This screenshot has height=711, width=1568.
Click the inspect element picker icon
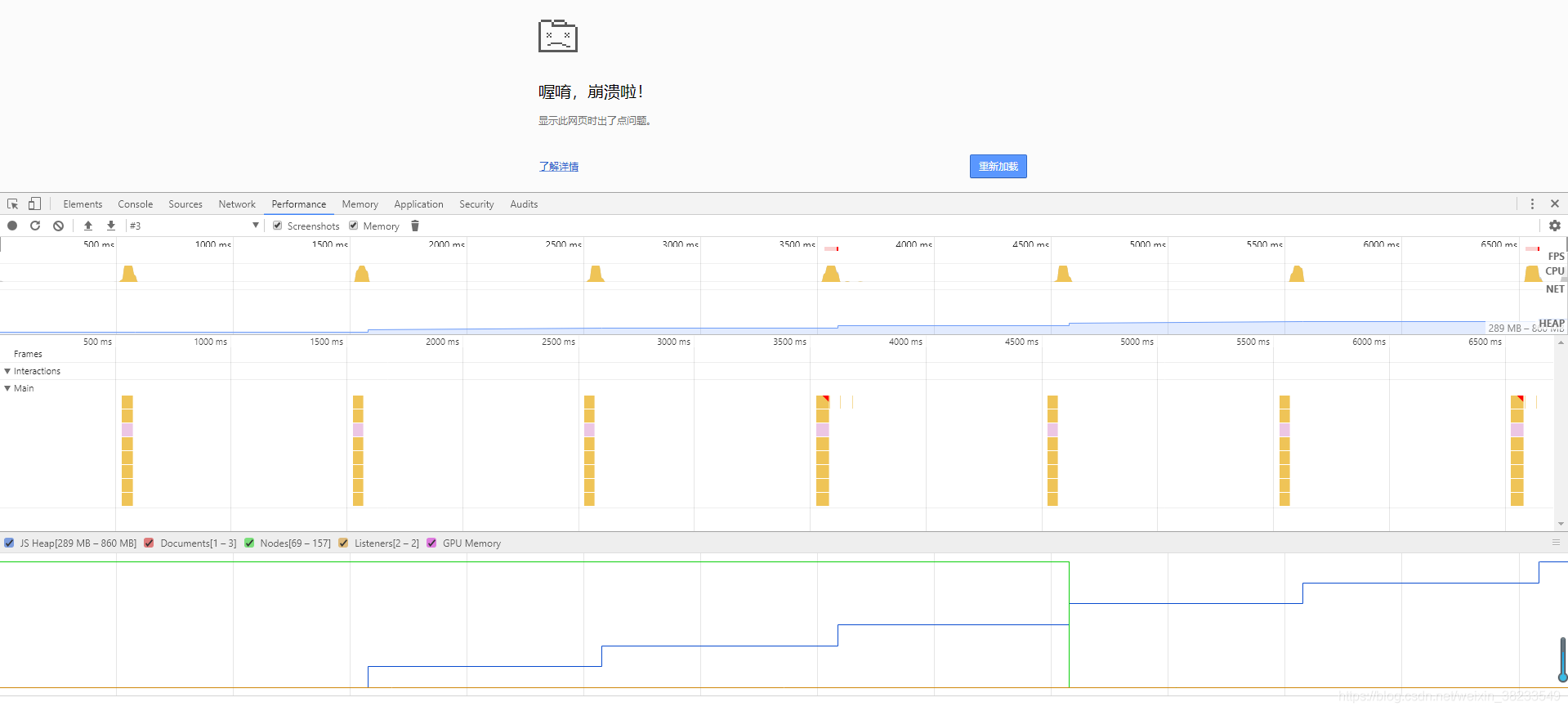pos(12,204)
